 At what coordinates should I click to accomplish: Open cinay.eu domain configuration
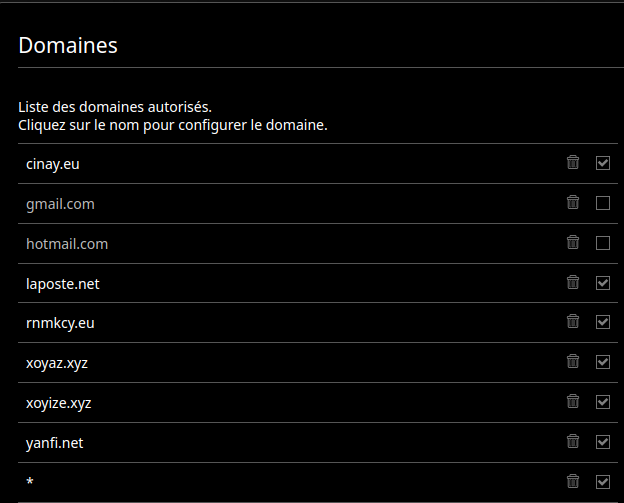(x=52, y=163)
